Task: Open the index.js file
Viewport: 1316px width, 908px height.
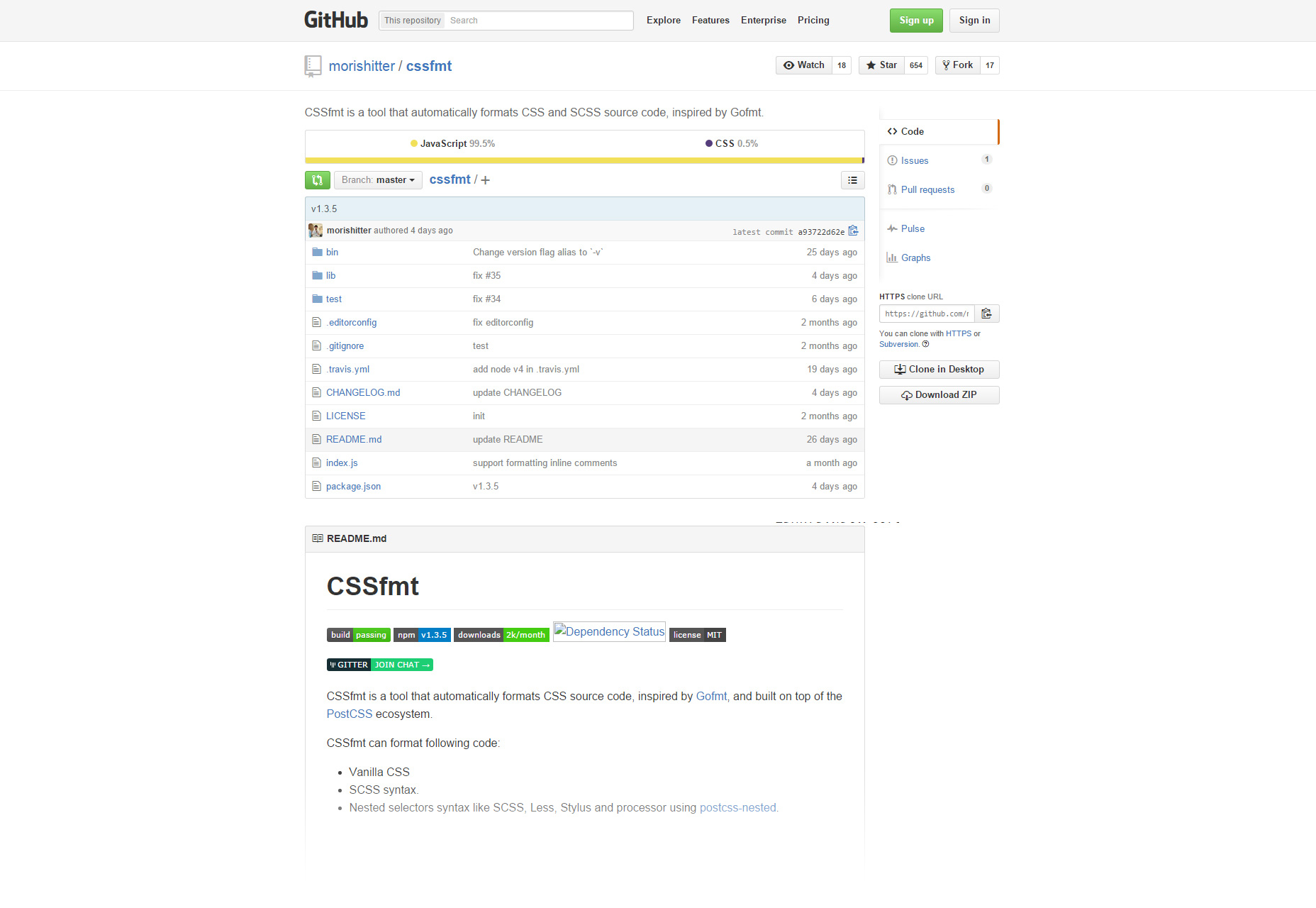Action: click(342, 463)
